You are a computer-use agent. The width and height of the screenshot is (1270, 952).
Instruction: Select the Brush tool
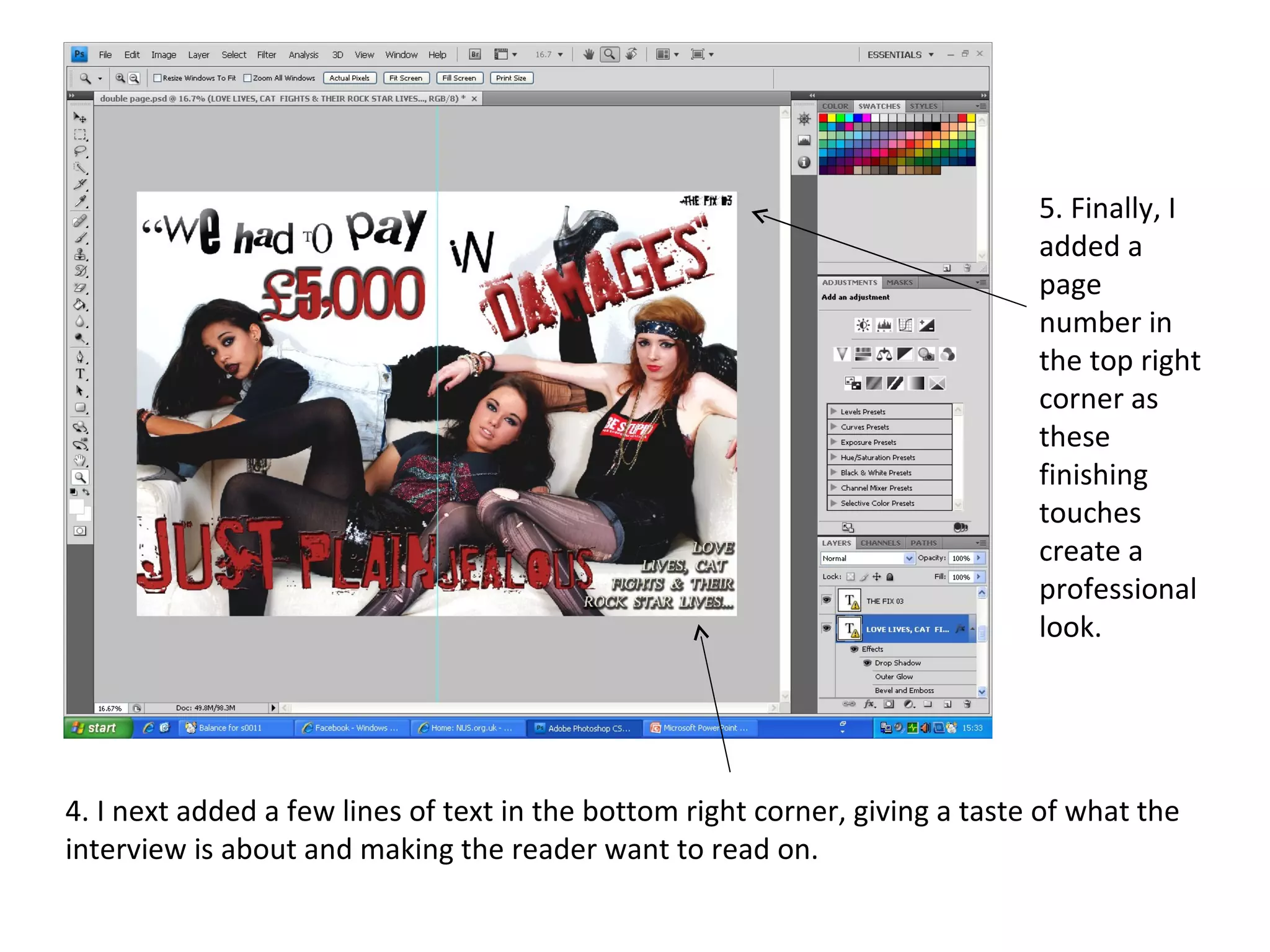coord(80,238)
